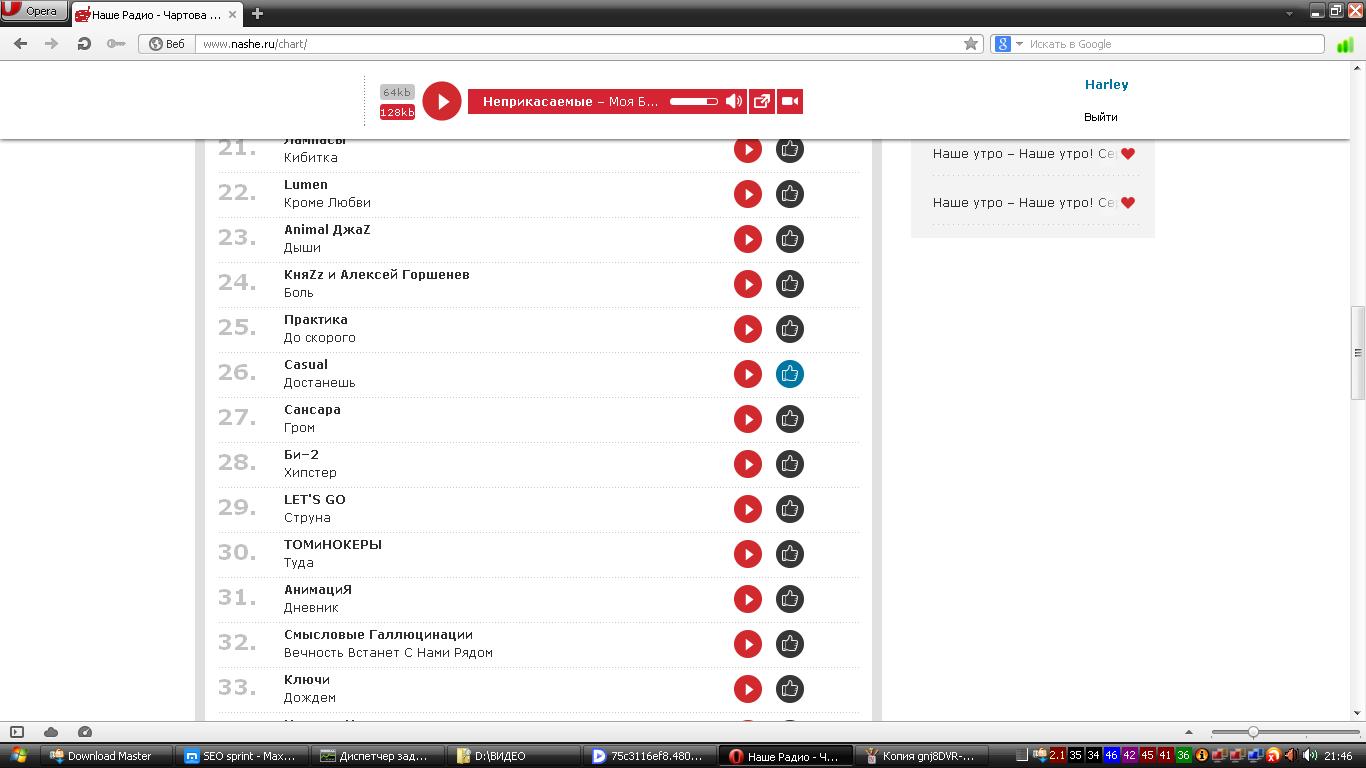Open Opera Link cloud icon
1366x768 pixels.
51,732
